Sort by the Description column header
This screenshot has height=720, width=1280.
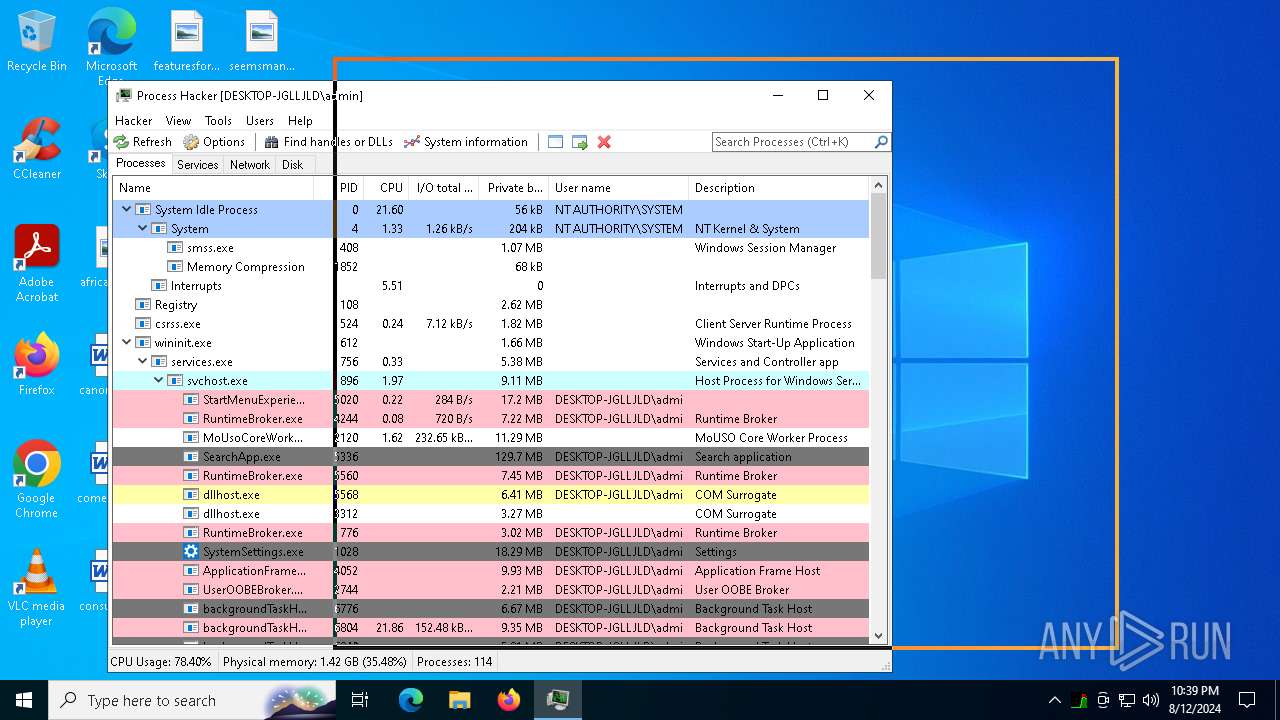(779, 188)
